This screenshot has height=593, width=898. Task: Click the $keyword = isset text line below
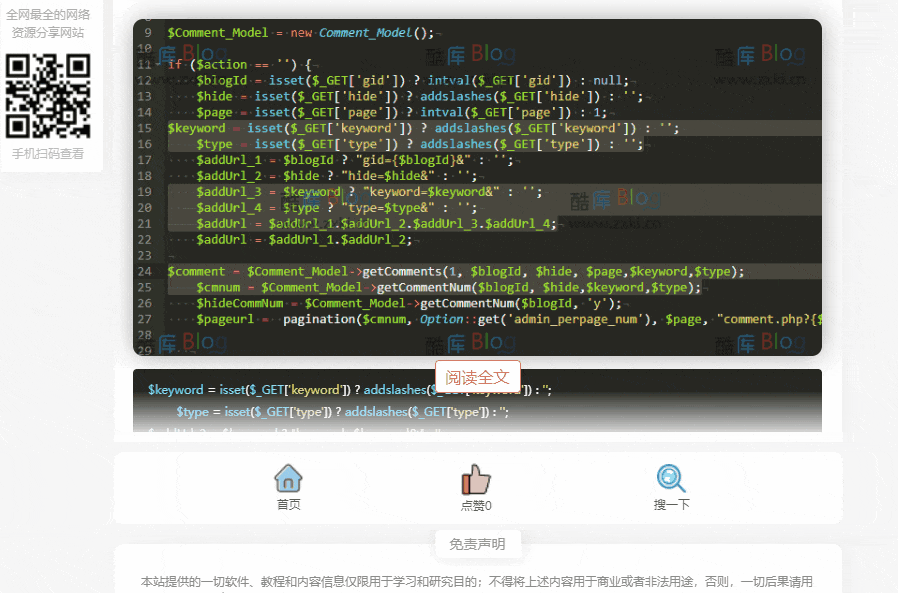[x=350, y=389]
